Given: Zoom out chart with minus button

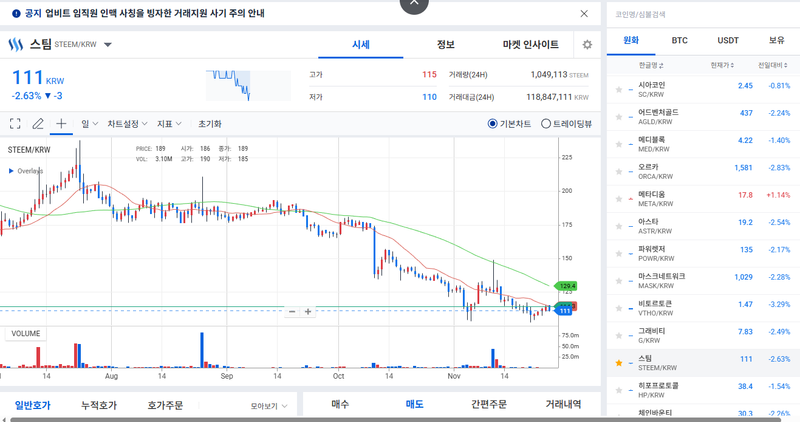Looking at the screenshot, I should pyautogui.click(x=292, y=311).
